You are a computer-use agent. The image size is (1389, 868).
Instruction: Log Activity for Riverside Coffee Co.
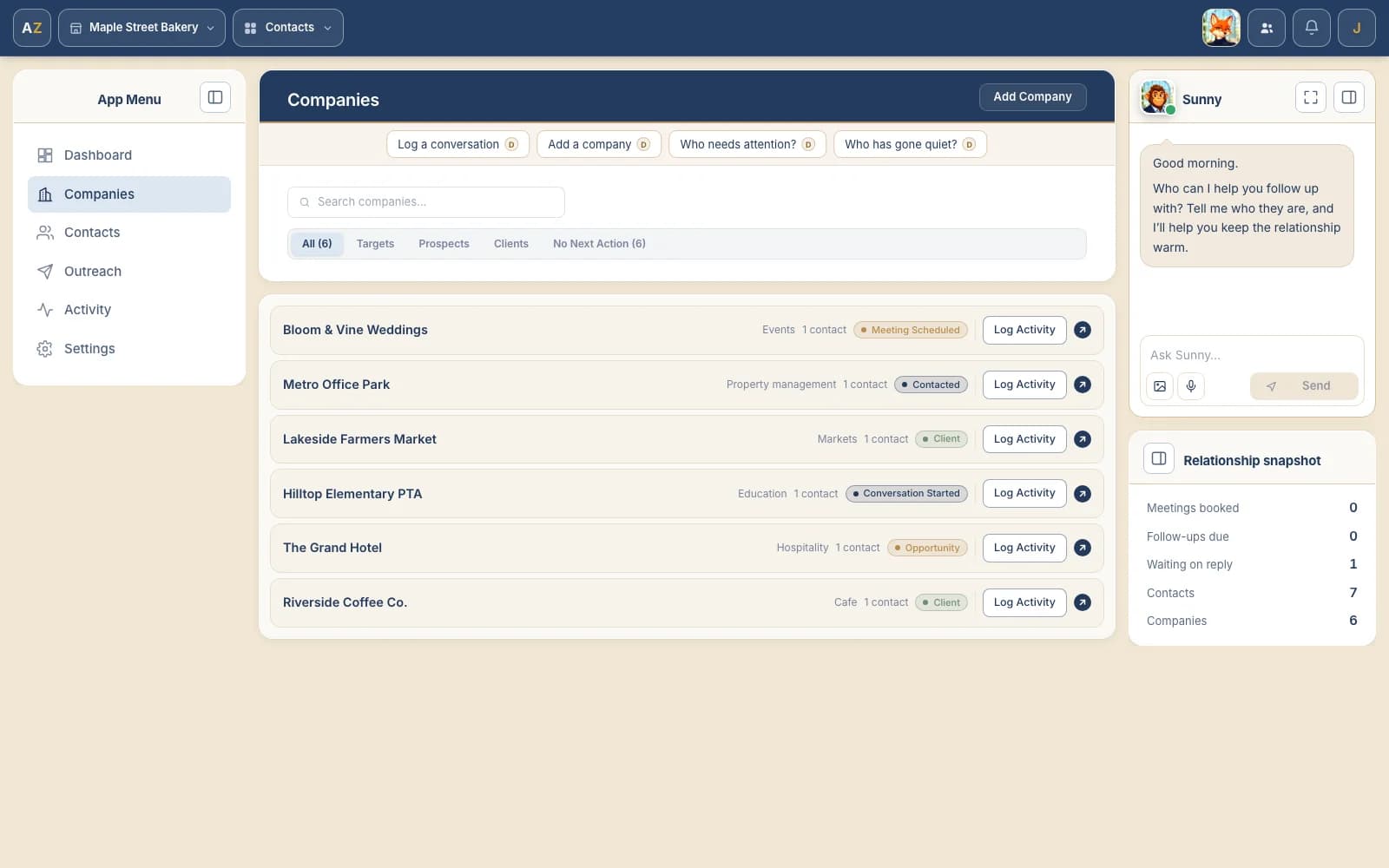coord(1024,602)
